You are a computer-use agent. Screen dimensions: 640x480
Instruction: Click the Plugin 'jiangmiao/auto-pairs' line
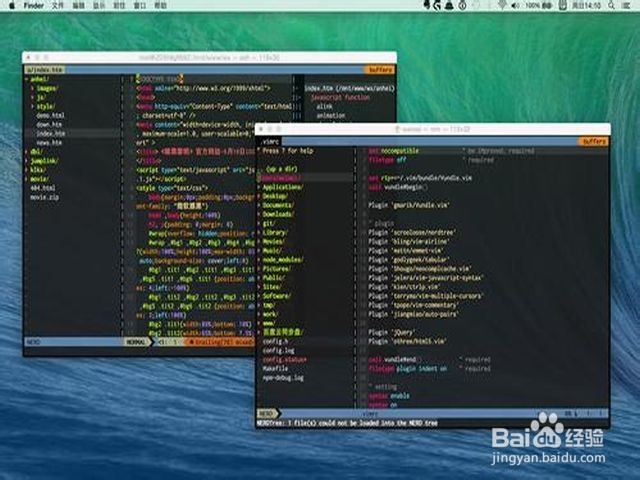pos(413,314)
